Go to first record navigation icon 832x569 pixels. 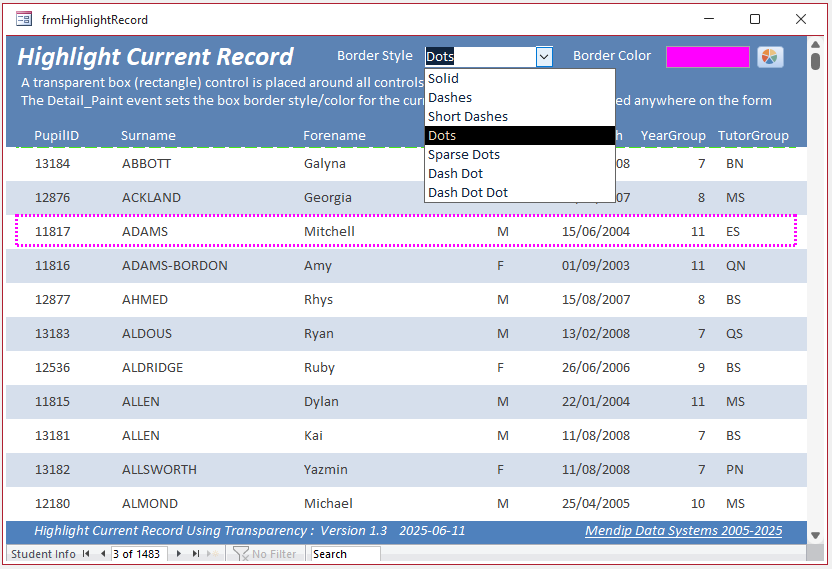click(x=86, y=554)
